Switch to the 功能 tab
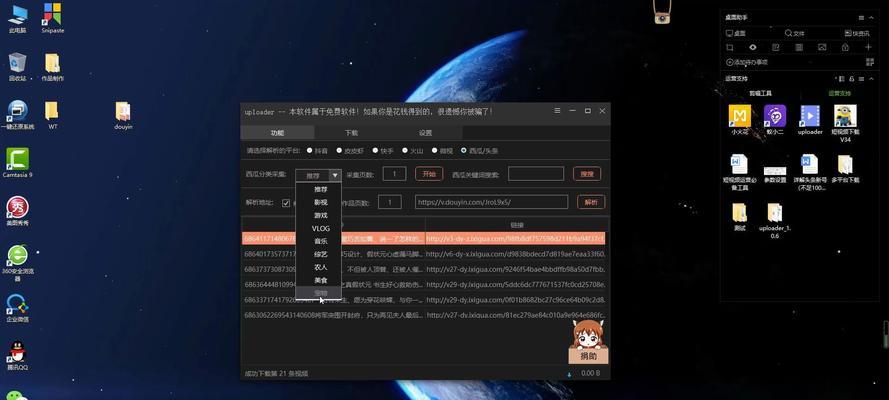 277,133
